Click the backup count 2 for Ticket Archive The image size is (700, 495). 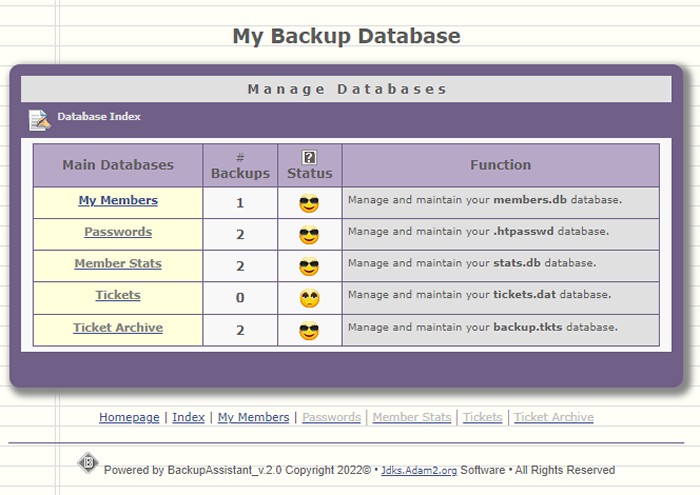pyautogui.click(x=240, y=330)
